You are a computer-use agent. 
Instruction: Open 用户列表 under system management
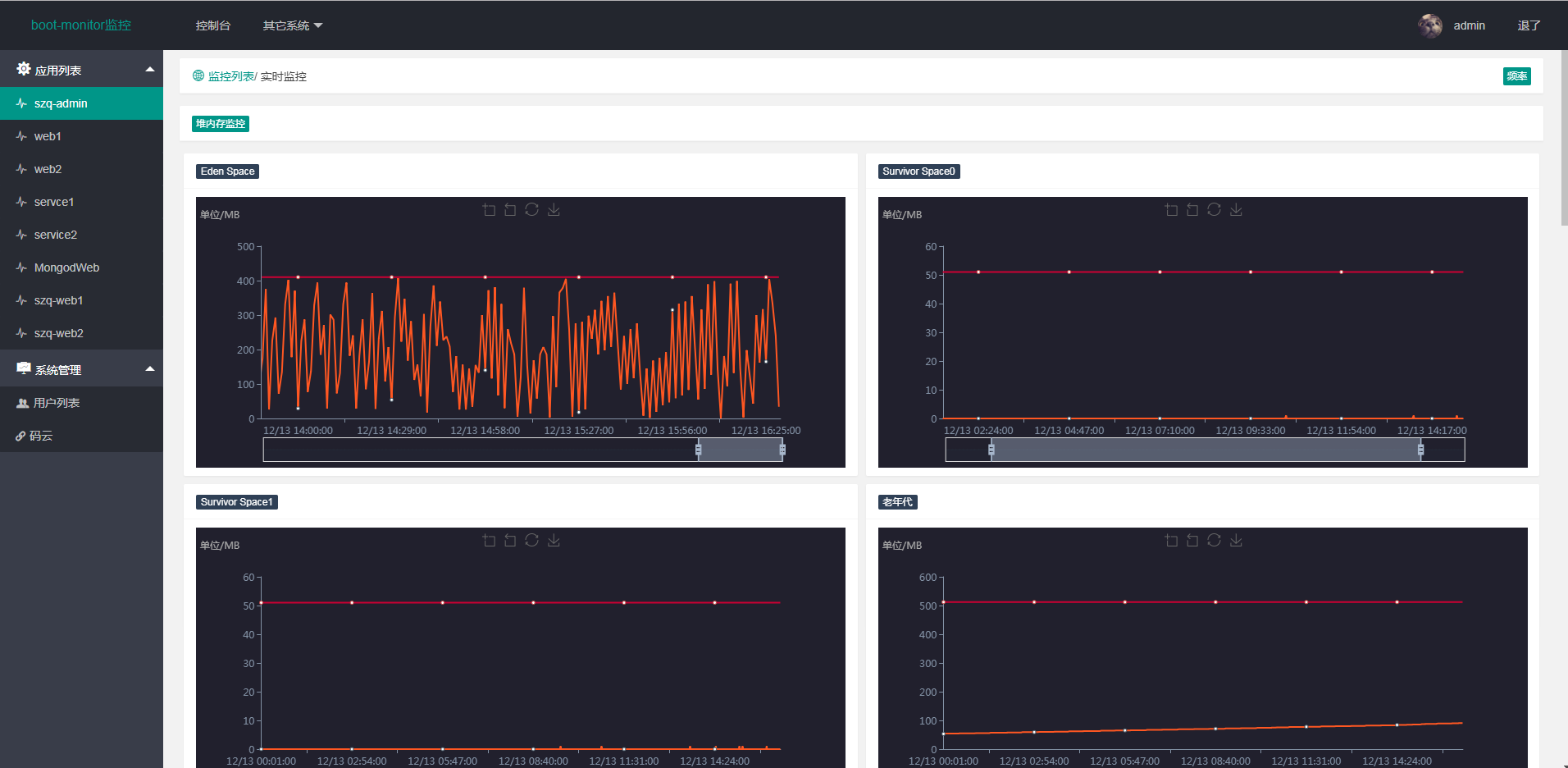(x=81, y=403)
